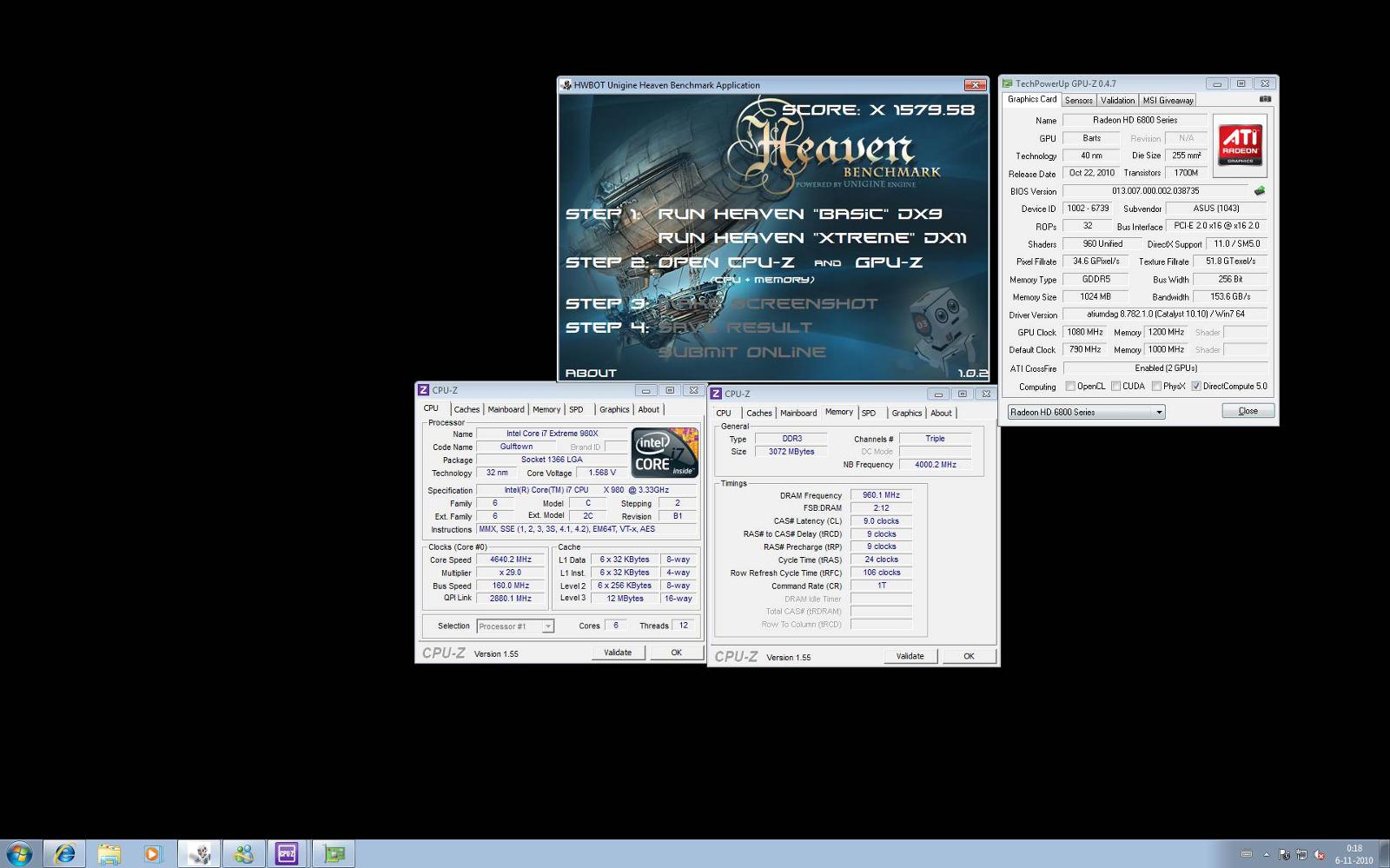The image size is (1390, 868).
Task: Open the Windows Start menu
Action: (18, 854)
